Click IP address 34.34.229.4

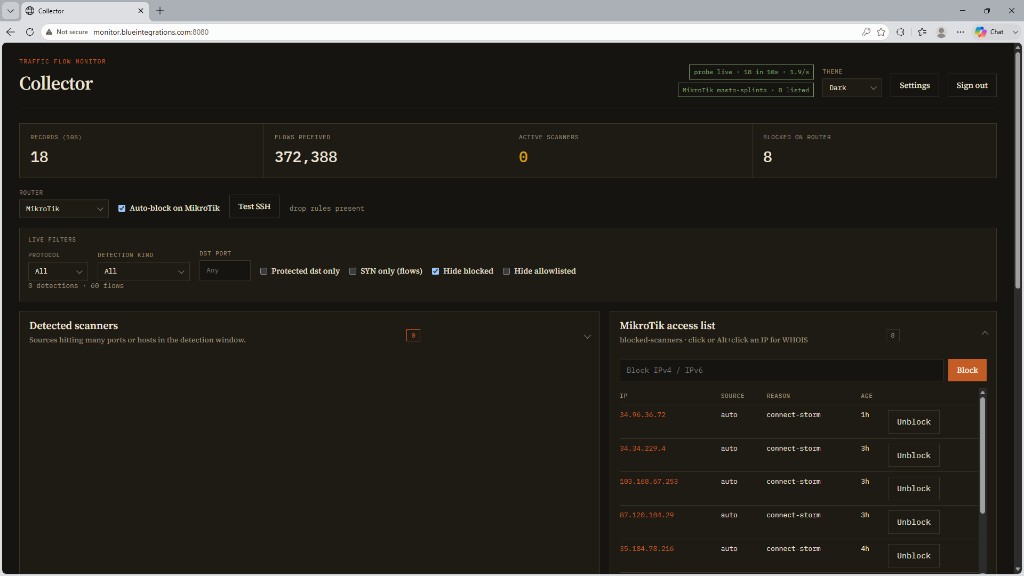pos(643,449)
